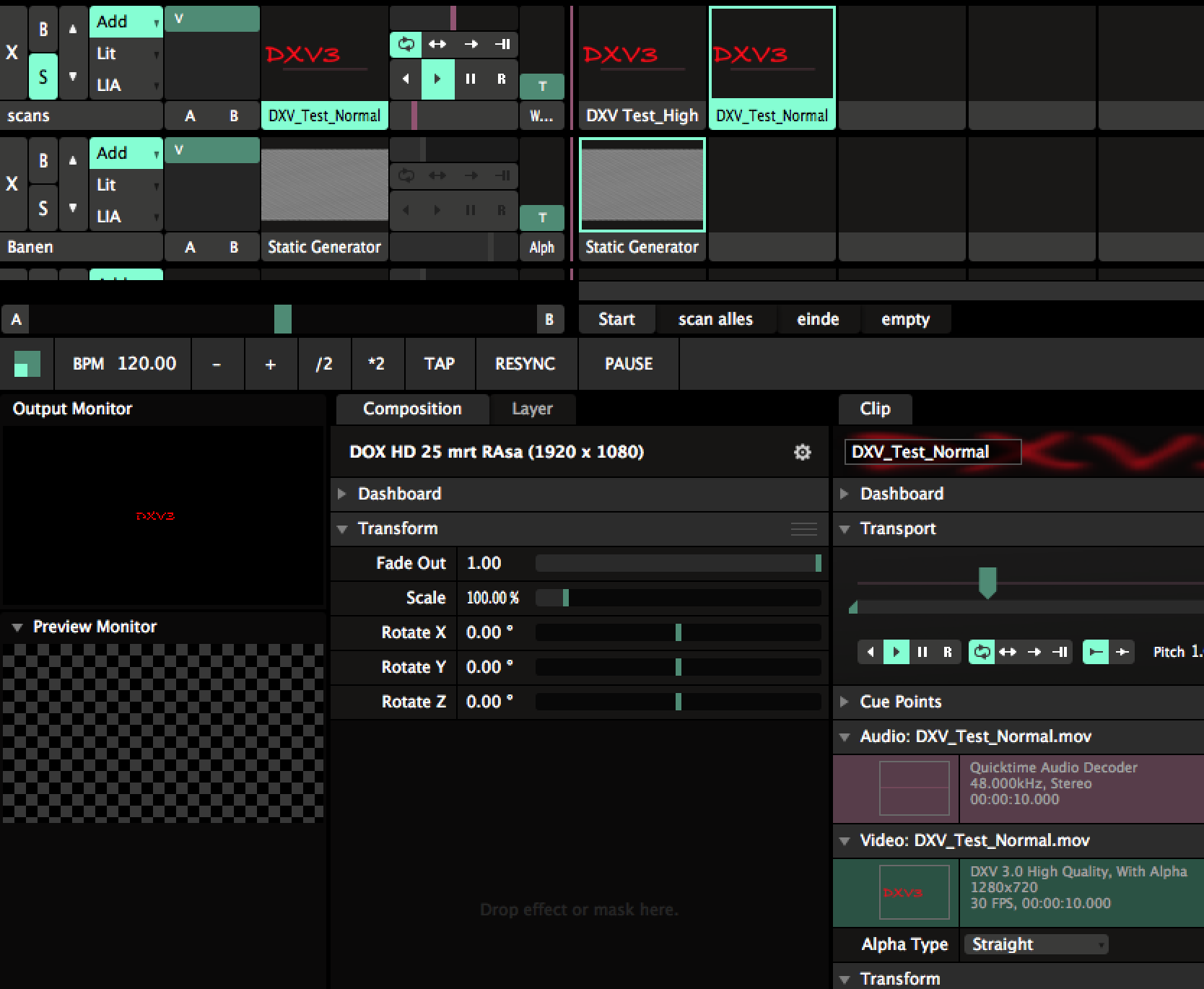Expand the Cue Points section
This screenshot has height=989, width=1204.
point(900,702)
